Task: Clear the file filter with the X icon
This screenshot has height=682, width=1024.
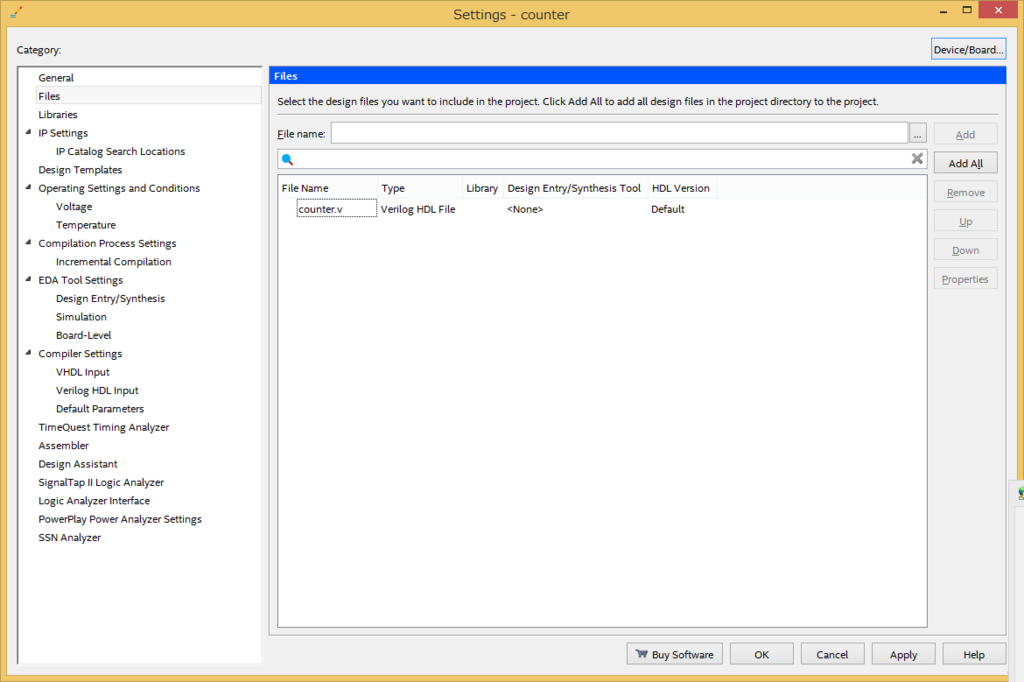Action: [x=917, y=158]
